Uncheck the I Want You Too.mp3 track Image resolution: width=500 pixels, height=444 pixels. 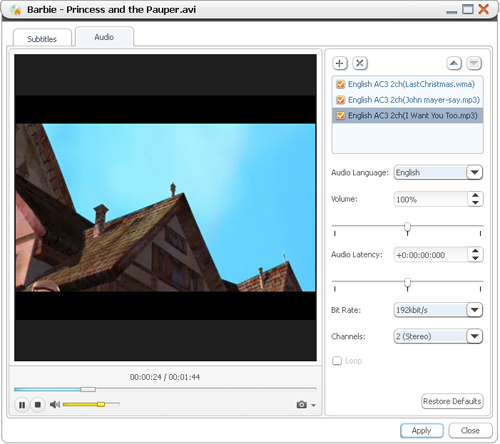[340, 116]
